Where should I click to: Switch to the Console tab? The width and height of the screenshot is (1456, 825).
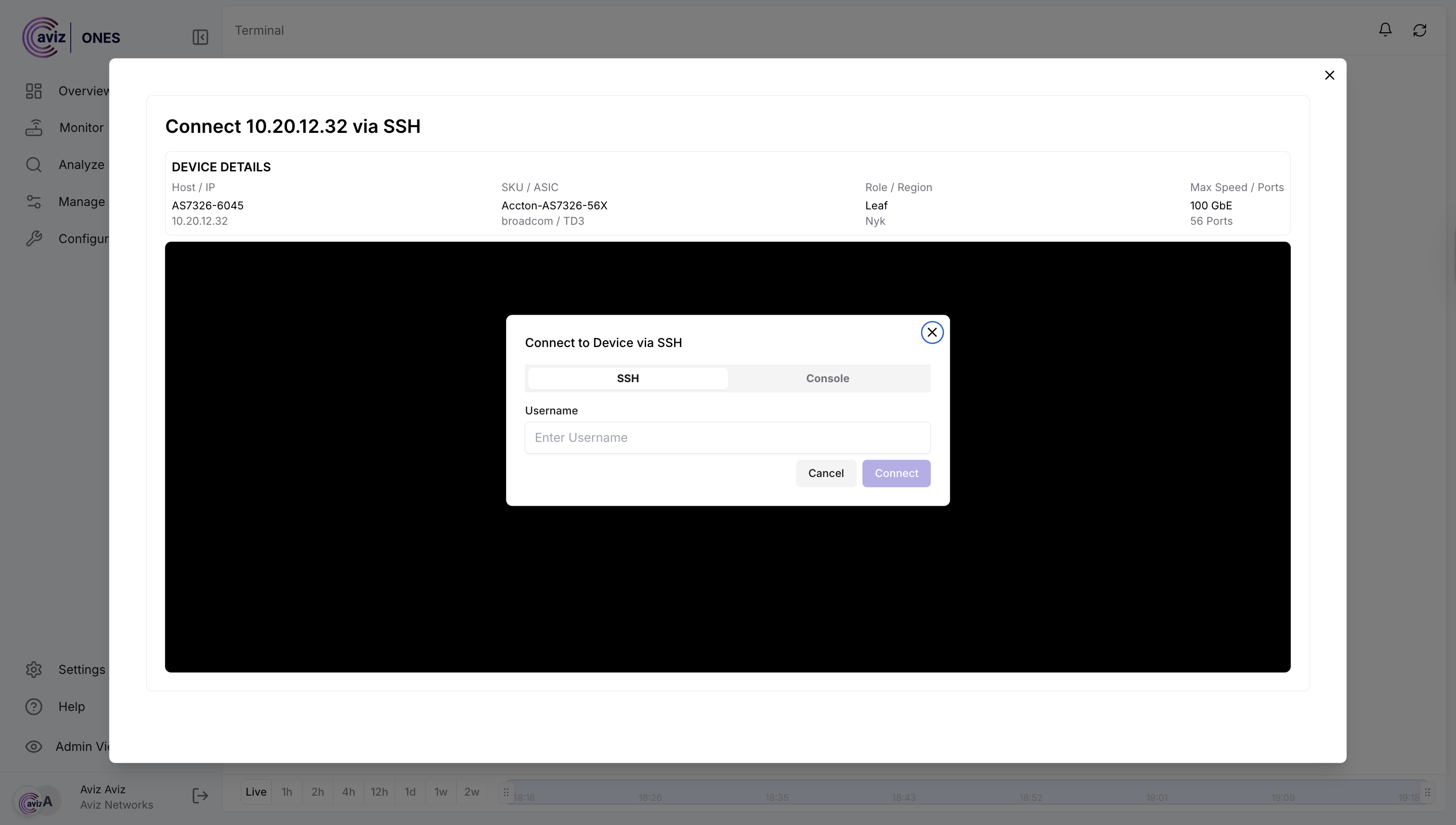point(827,378)
